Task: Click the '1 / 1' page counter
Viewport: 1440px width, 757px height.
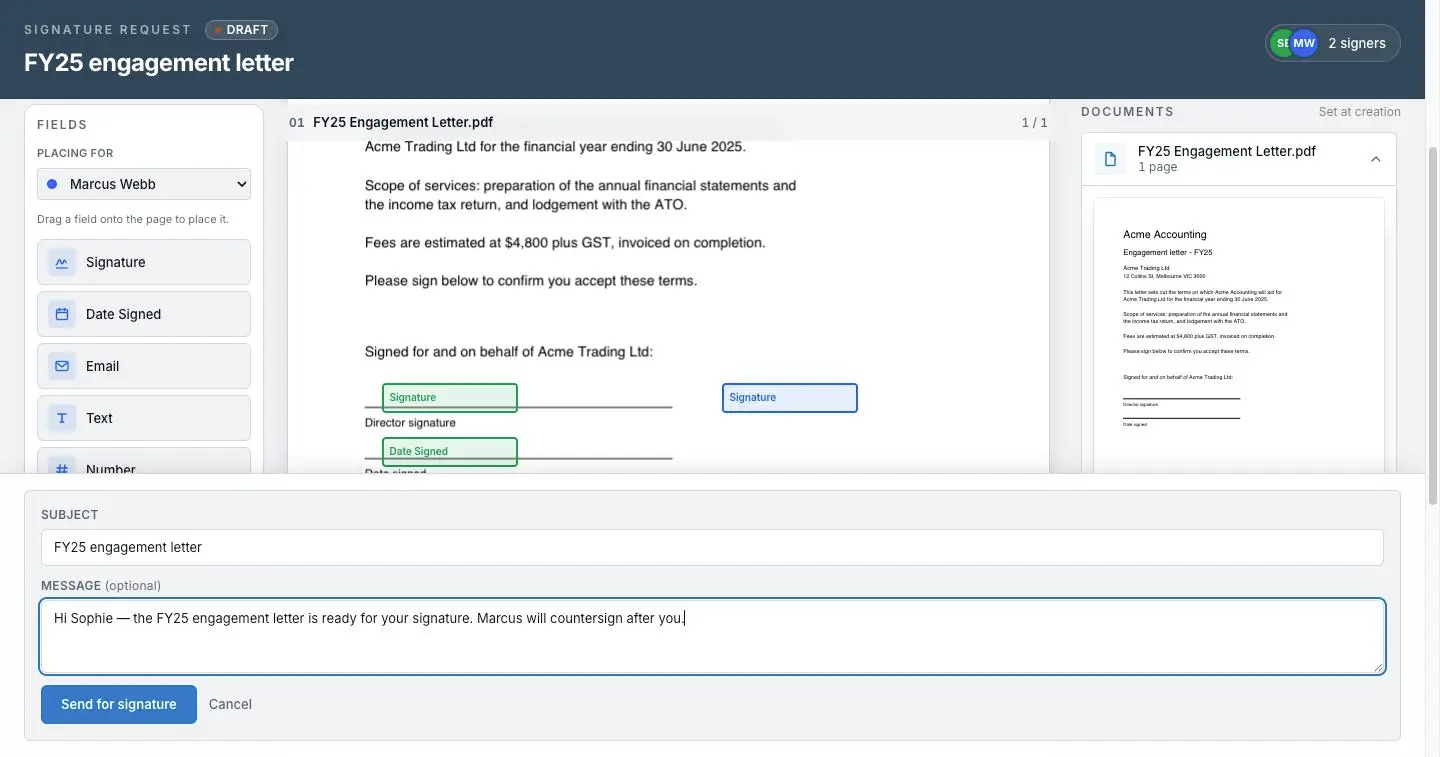Action: pyautogui.click(x=1034, y=122)
